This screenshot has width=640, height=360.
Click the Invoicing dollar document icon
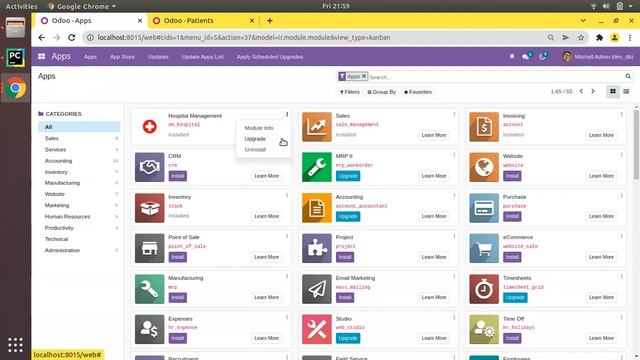[x=484, y=127]
